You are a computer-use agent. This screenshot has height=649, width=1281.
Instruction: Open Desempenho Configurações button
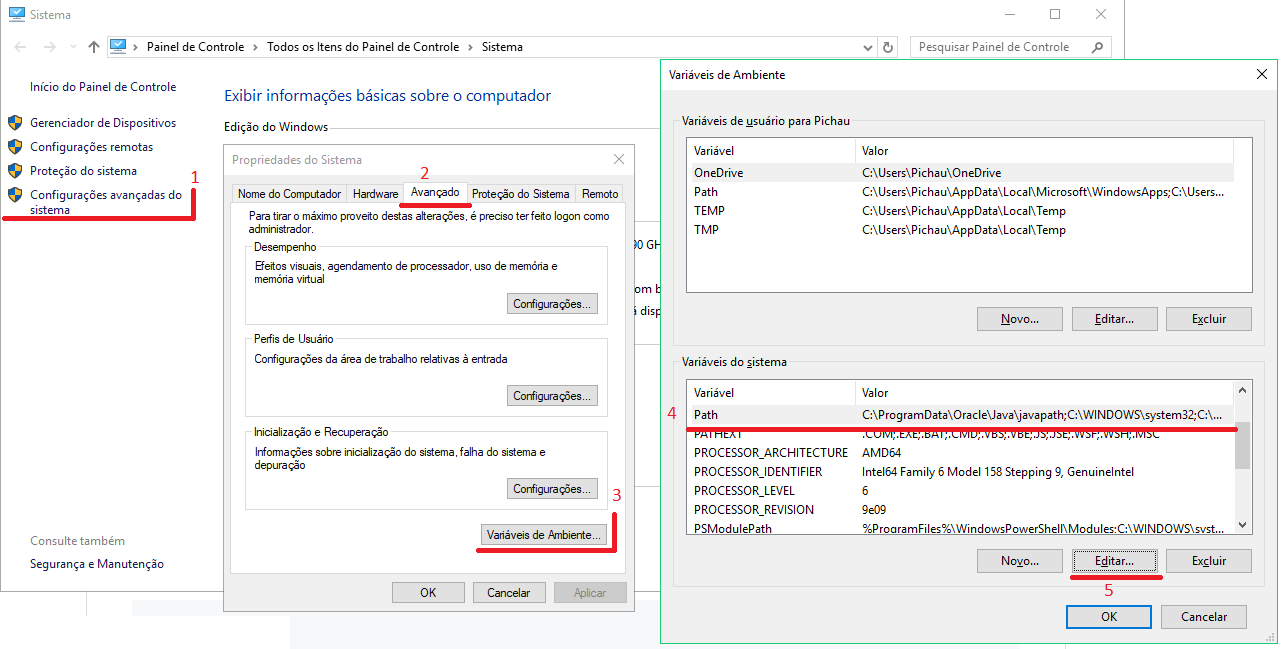pos(552,303)
